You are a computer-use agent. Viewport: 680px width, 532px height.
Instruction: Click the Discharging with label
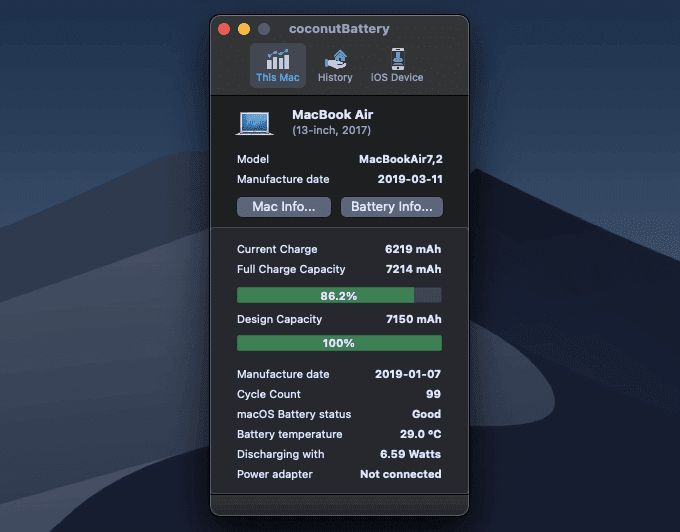tap(281, 454)
